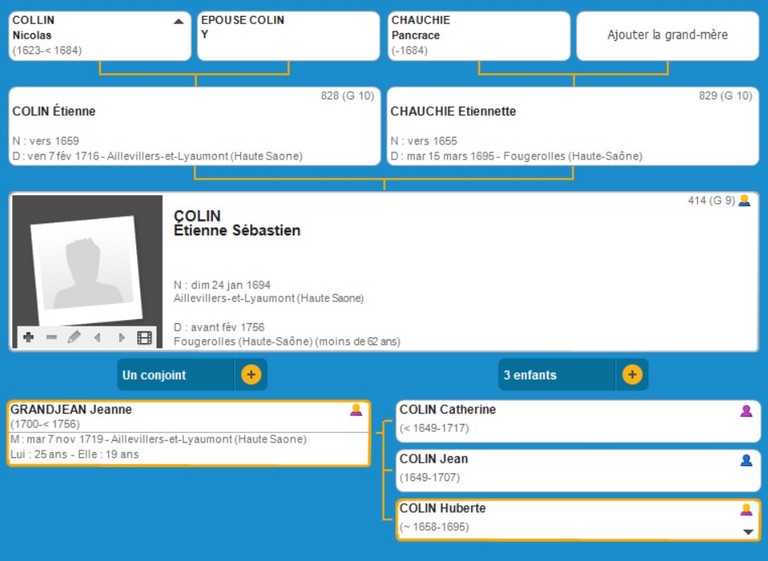Screen dimensions: 768x561
Task: Click 'Ajouter la grand-mère' button
Action: (x=667, y=35)
